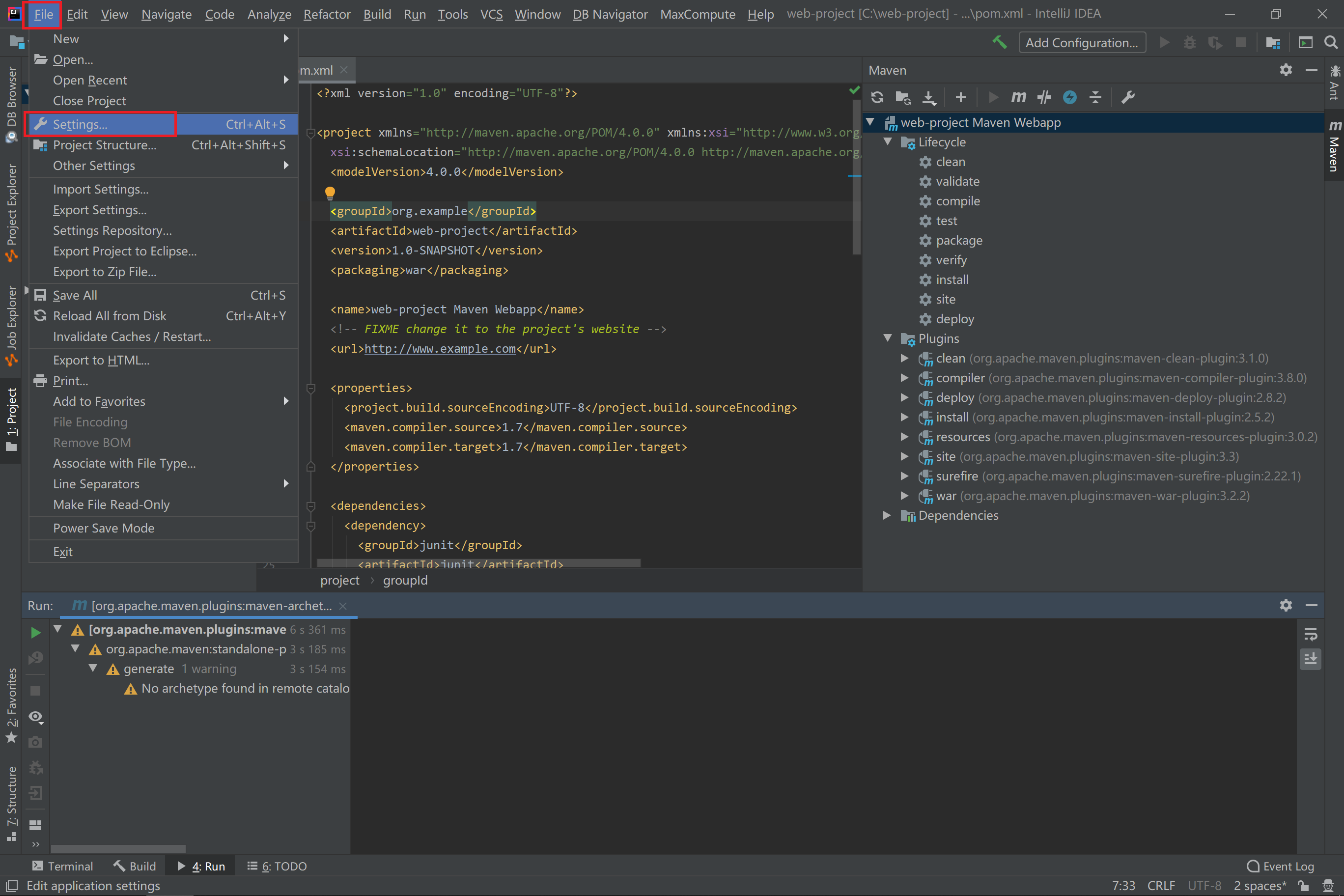Choose Invalidate Caches / Restart... from menu
1344x896 pixels.
tap(132, 336)
